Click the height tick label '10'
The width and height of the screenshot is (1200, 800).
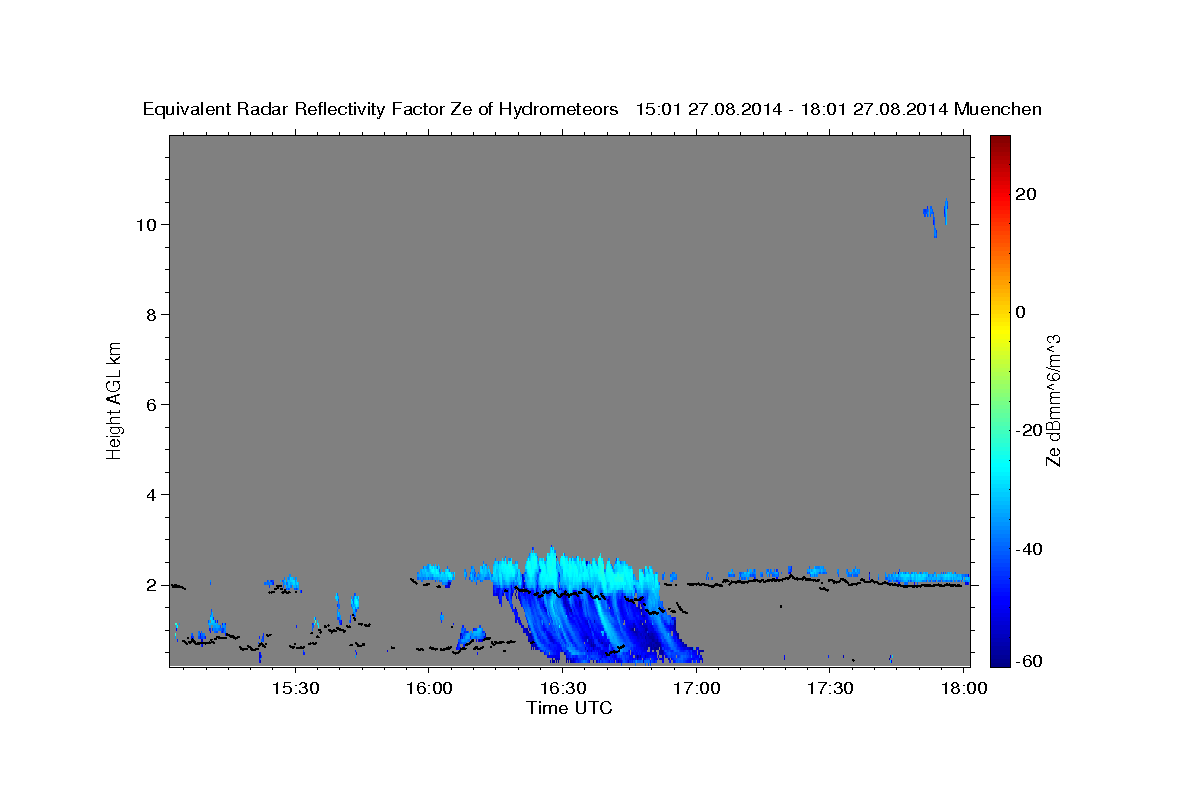pyautogui.click(x=148, y=225)
